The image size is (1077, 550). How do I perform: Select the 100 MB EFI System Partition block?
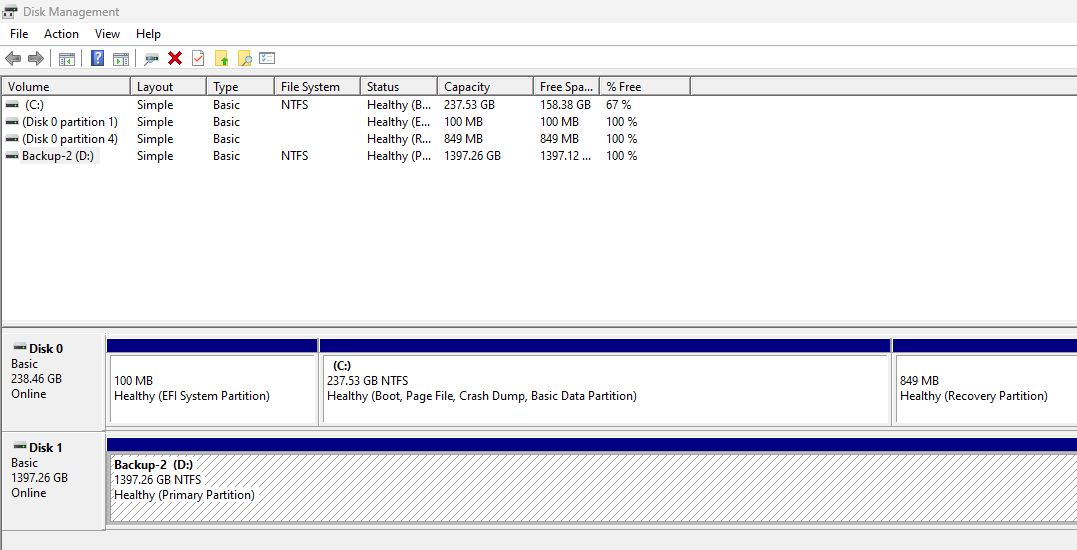[212, 389]
